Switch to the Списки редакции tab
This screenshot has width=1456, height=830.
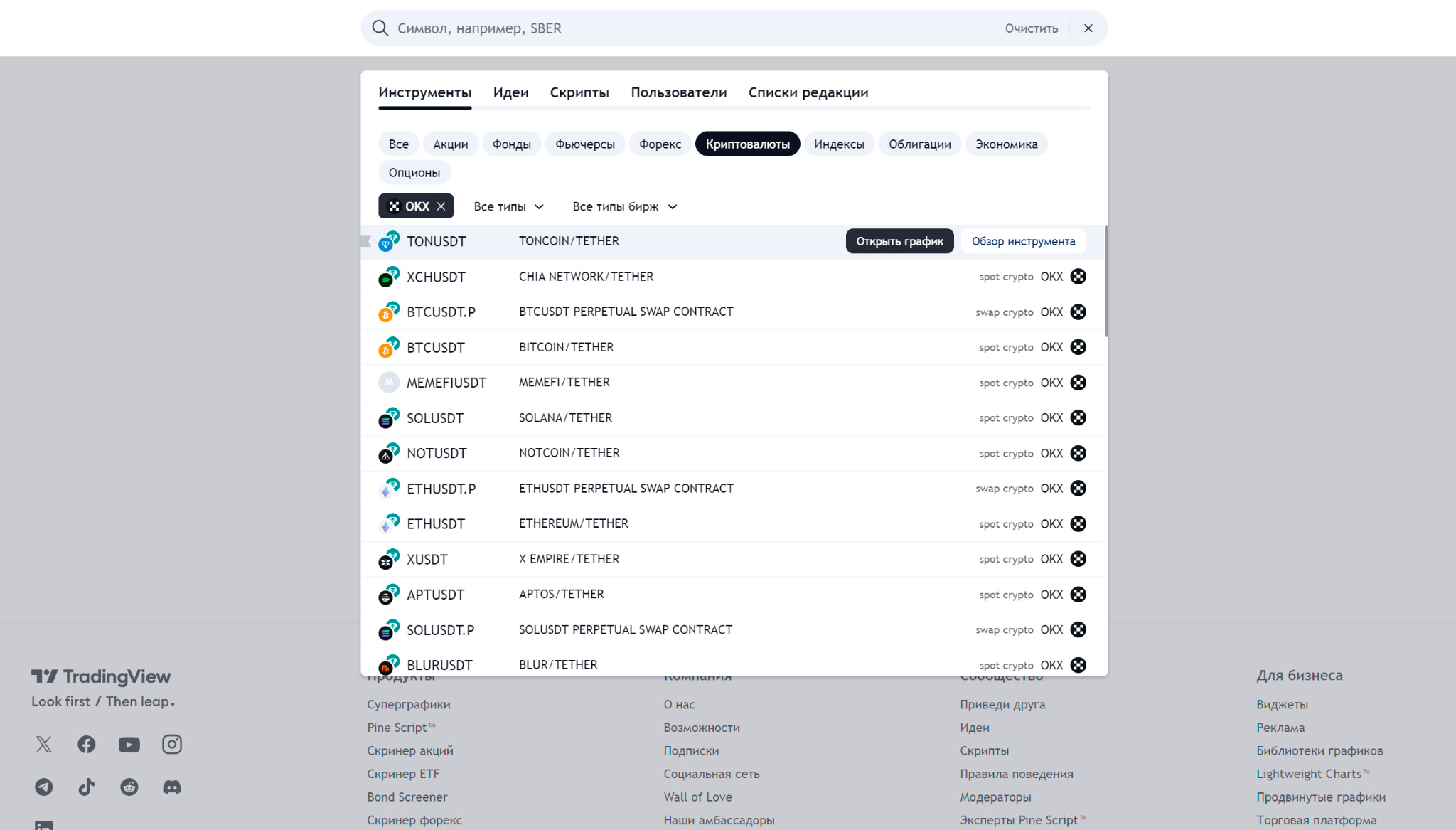(808, 92)
